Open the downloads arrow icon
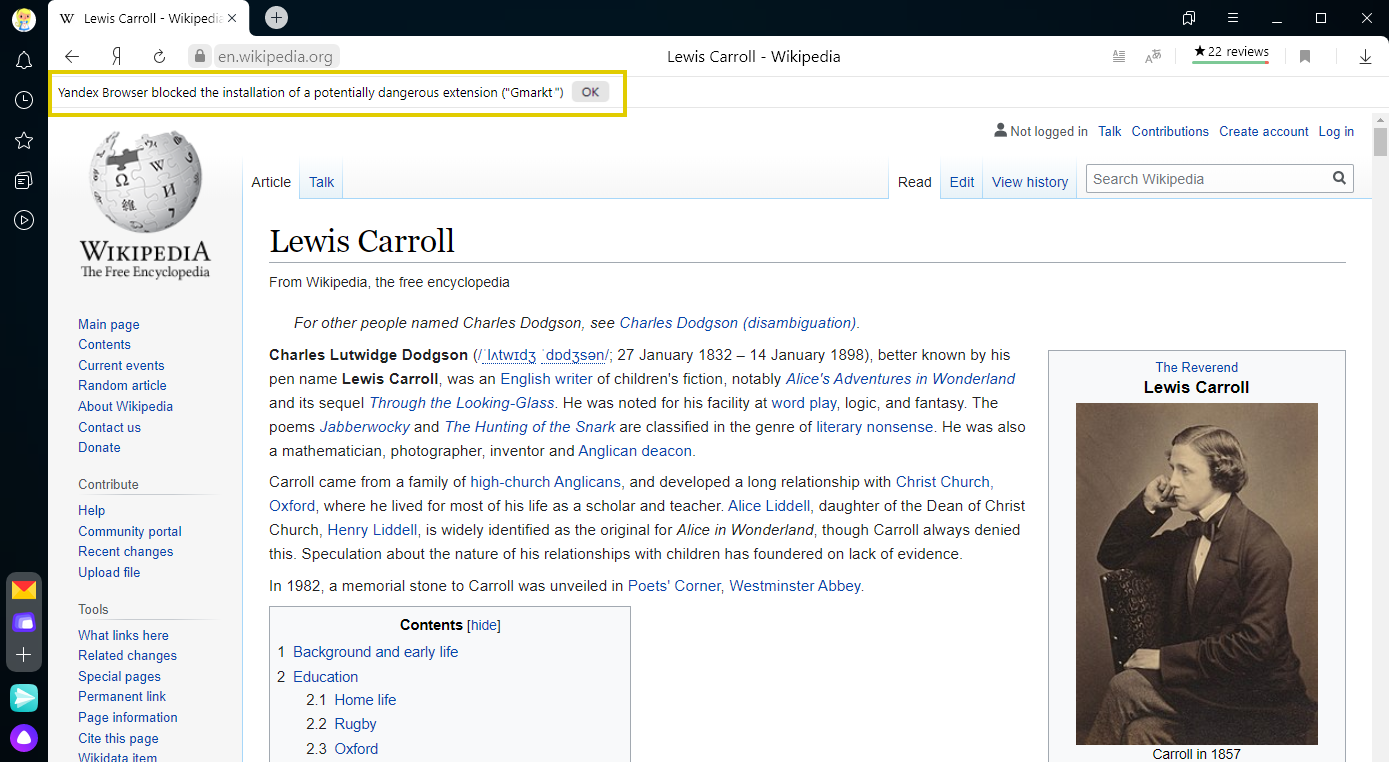The height and width of the screenshot is (762, 1389). 1365,57
